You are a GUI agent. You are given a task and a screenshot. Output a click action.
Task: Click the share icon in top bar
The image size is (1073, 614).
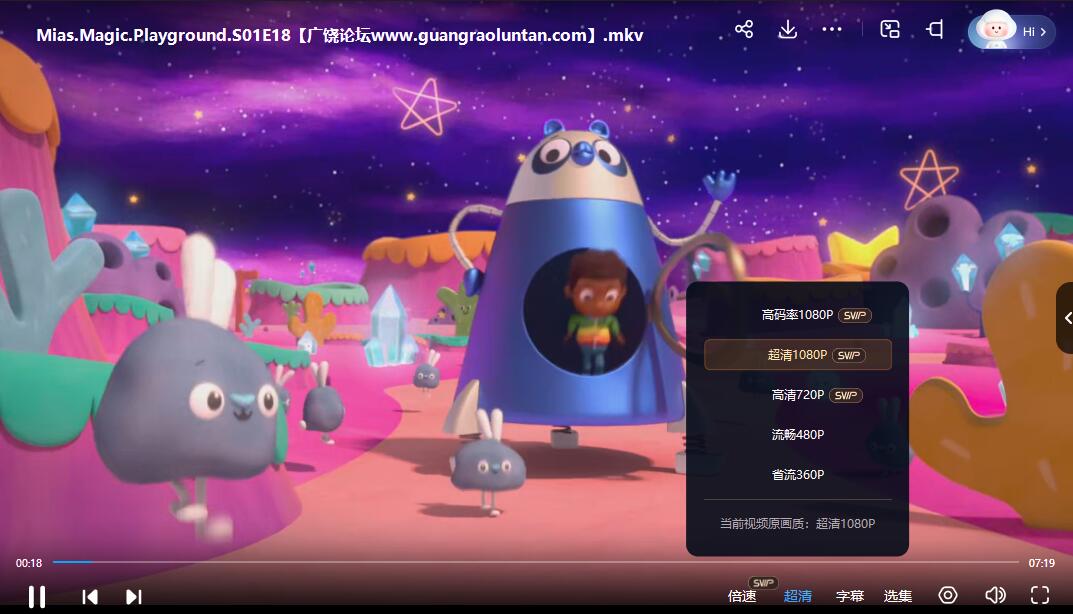point(744,29)
